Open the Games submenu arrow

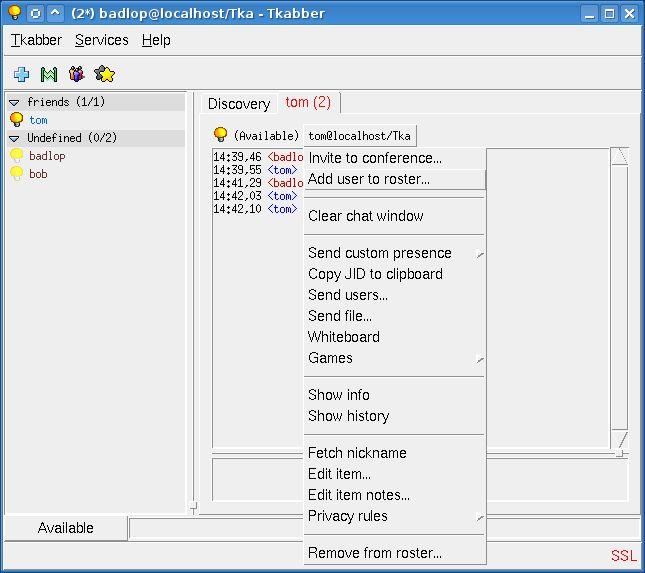coord(480,360)
